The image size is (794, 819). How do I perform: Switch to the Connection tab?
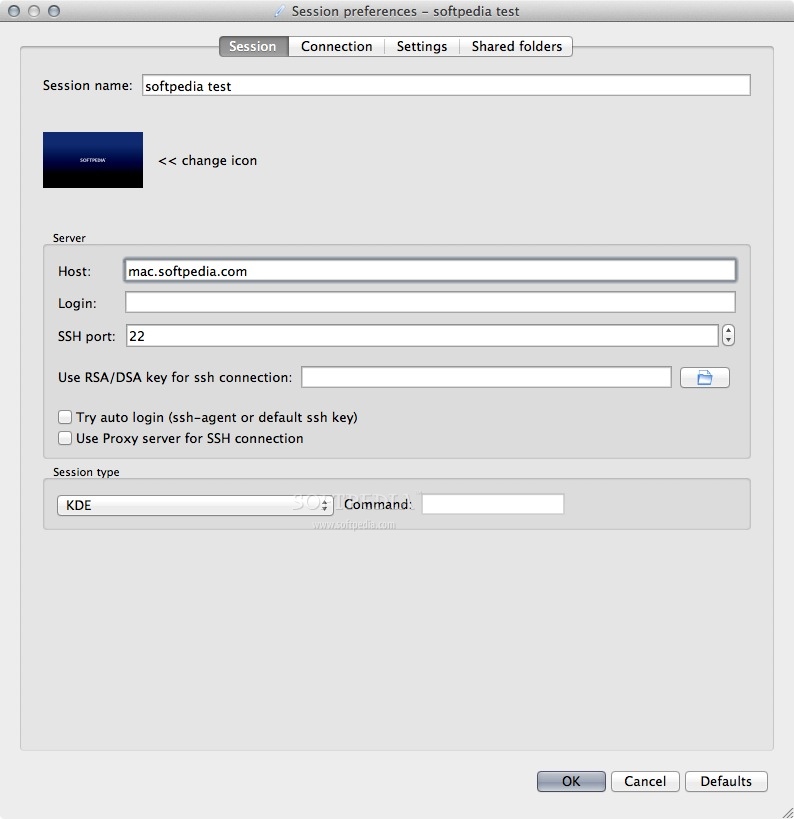click(x=336, y=46)
